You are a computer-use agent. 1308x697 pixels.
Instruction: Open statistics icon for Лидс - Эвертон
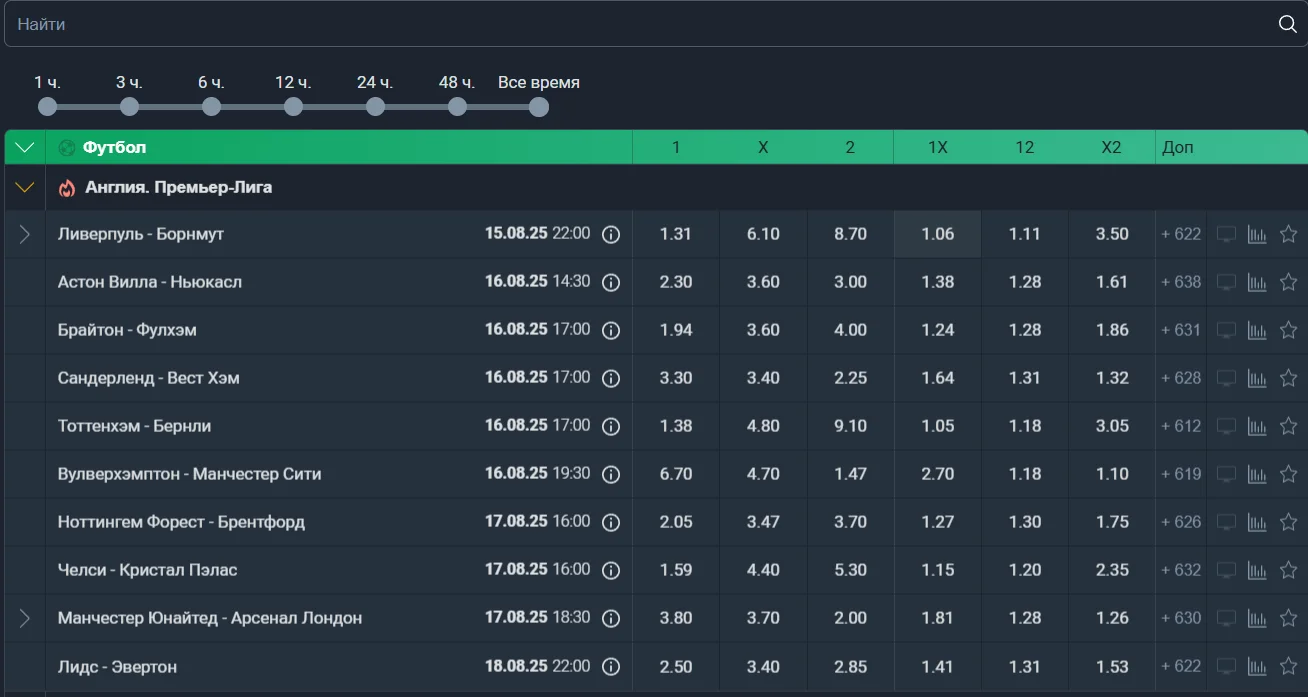(1257, 666)
